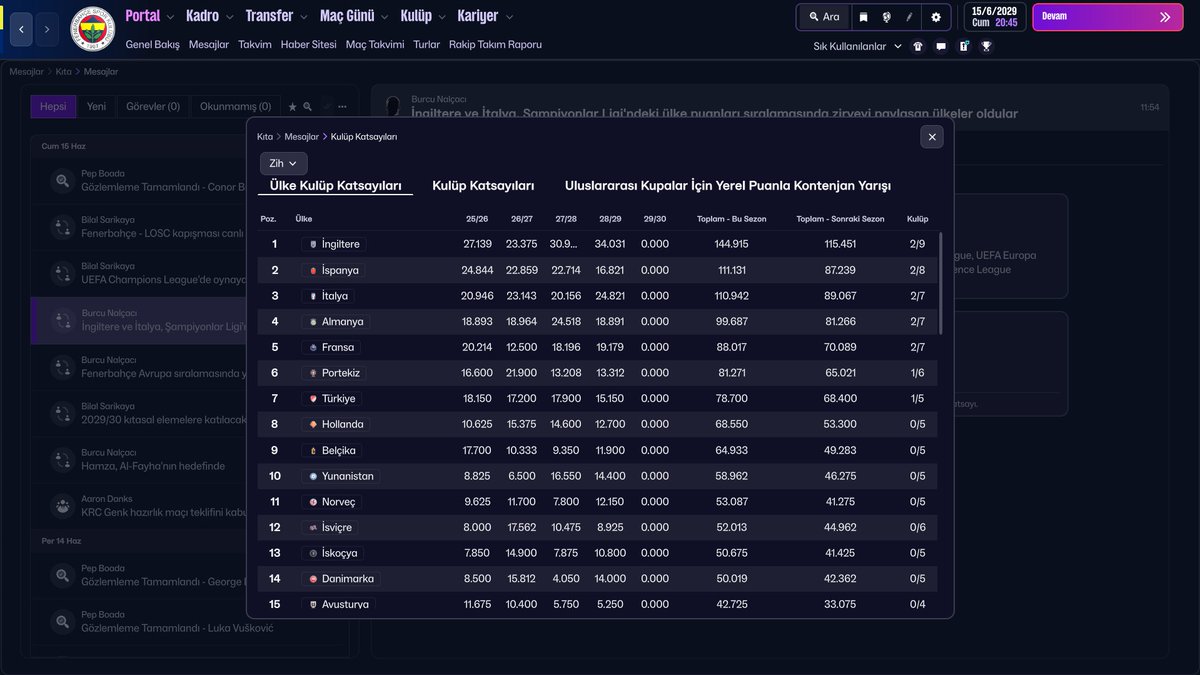This screenshot has height=675, width=1200.
Task: Open Uluslararası Kupalar İçin Yerel Puanla tab
Action: tap(728, 186)
